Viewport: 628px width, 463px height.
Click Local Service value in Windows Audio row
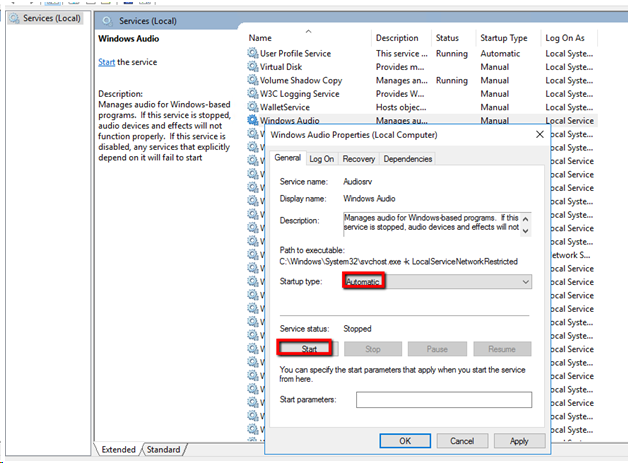[569, 121]
